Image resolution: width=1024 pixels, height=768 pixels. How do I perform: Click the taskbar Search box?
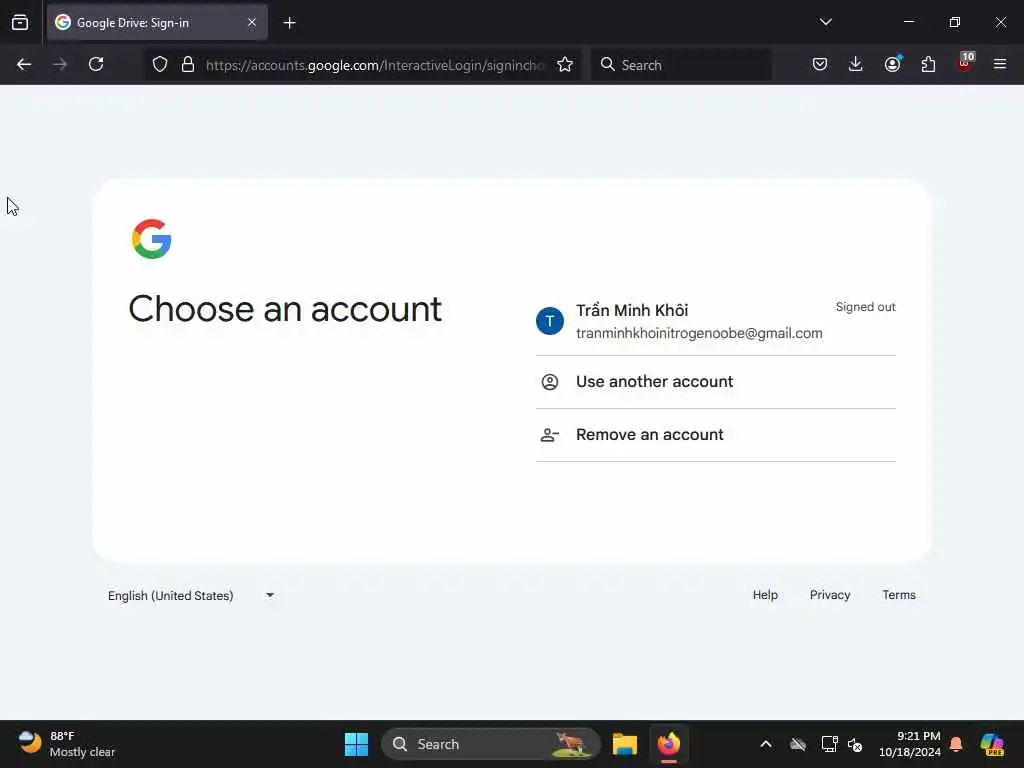pos(490,744)
